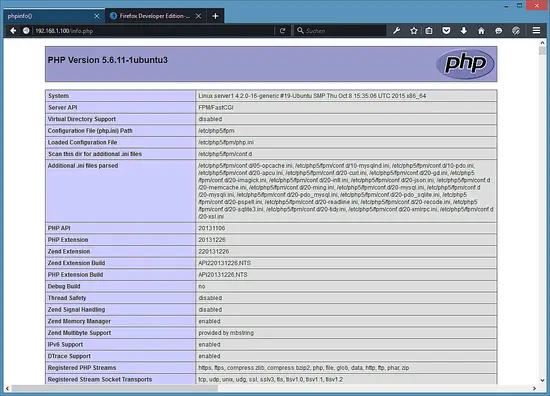The height and width of the screenshot is (396, 550).
Task: Click the IPv6 Support label
Action: (x=65, y=344)
